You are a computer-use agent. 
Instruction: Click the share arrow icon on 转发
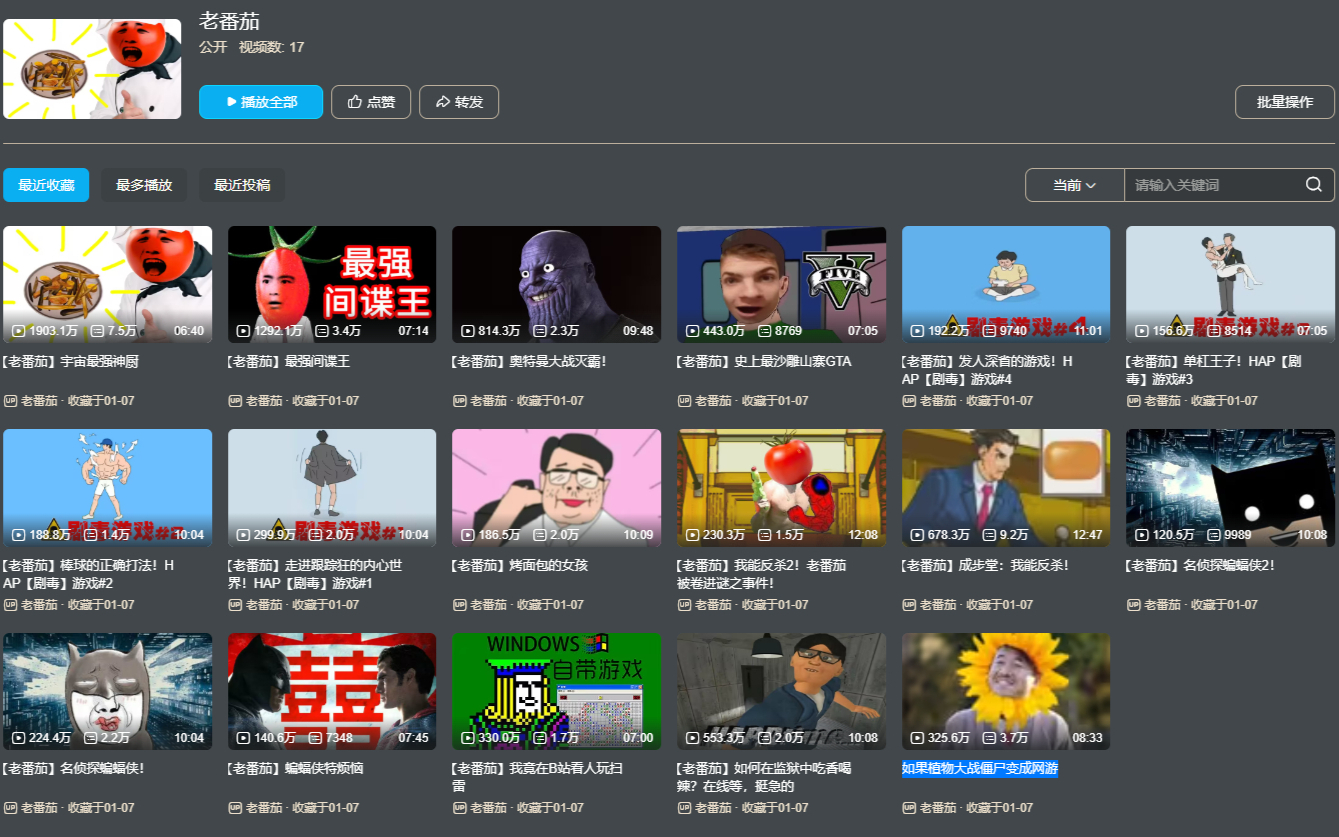tap(442, 102)
